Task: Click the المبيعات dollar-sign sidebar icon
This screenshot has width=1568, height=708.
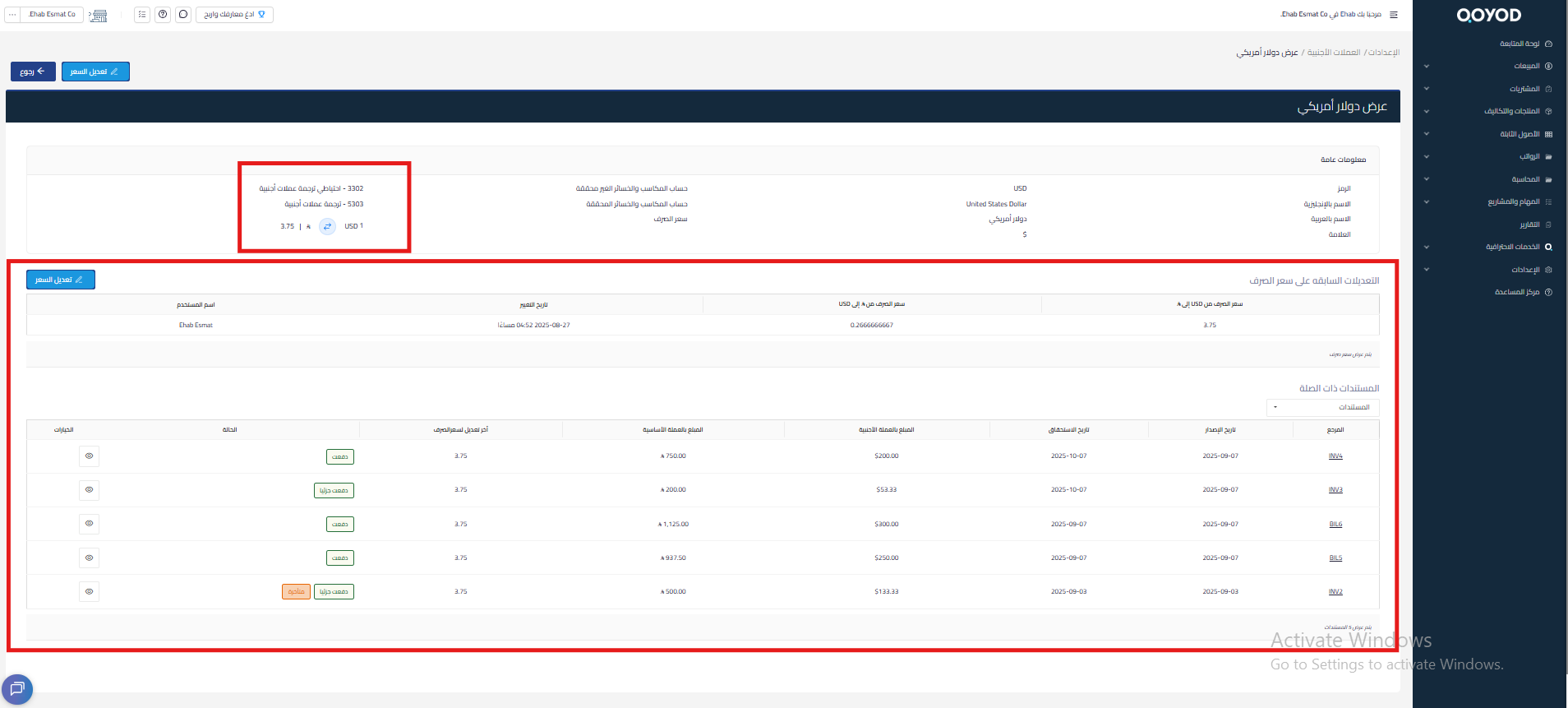Action: (1548, 66)
